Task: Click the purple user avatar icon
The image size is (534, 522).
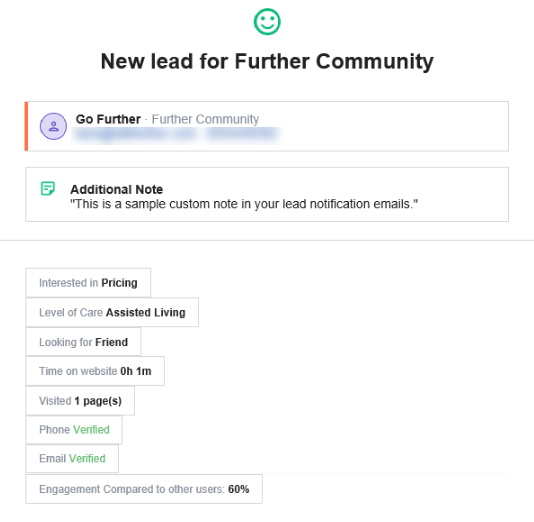Action: pyautogui.click(x=53, y=126)
